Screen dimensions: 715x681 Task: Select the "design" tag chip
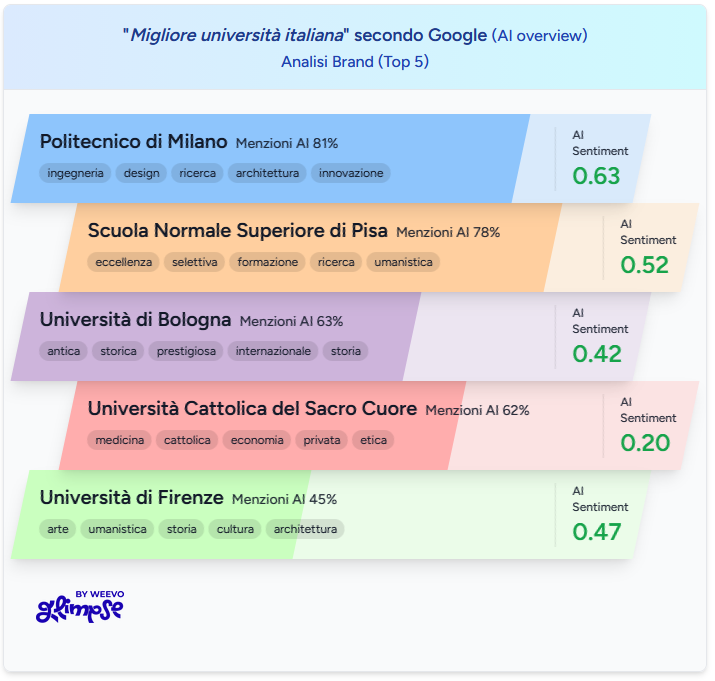(141, 173)
